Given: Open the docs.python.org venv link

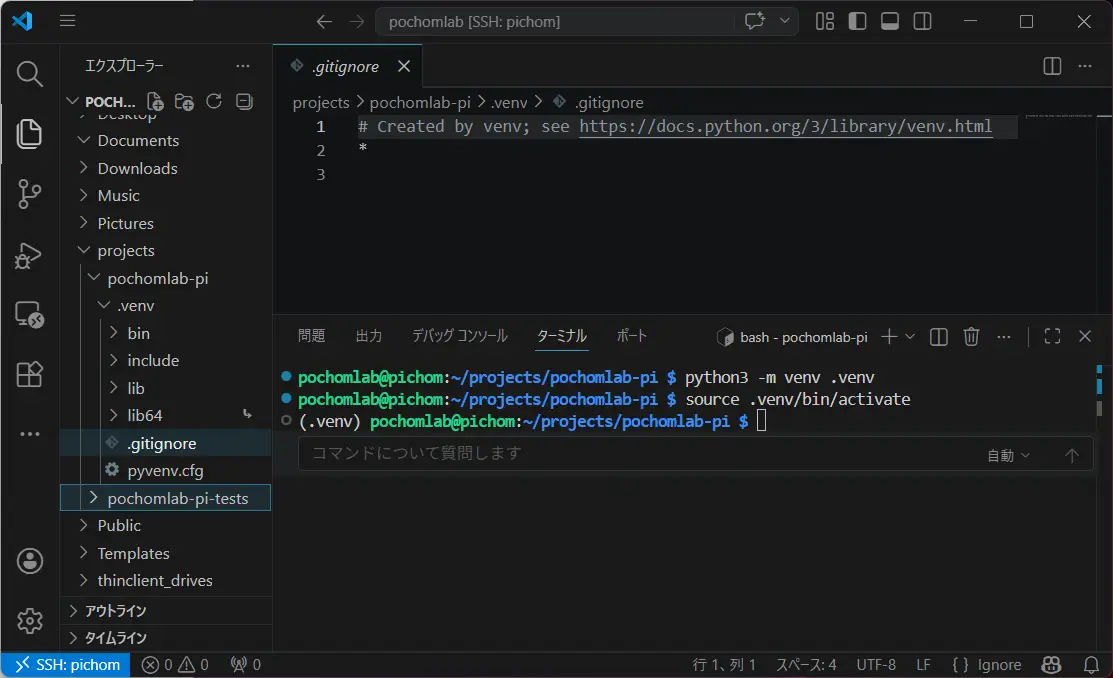Looking at the screenshot, I should (x=786, y=126).
